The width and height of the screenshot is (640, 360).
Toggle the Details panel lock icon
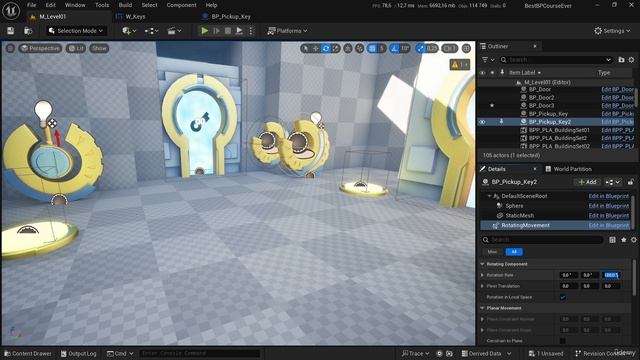coord(631,182)
